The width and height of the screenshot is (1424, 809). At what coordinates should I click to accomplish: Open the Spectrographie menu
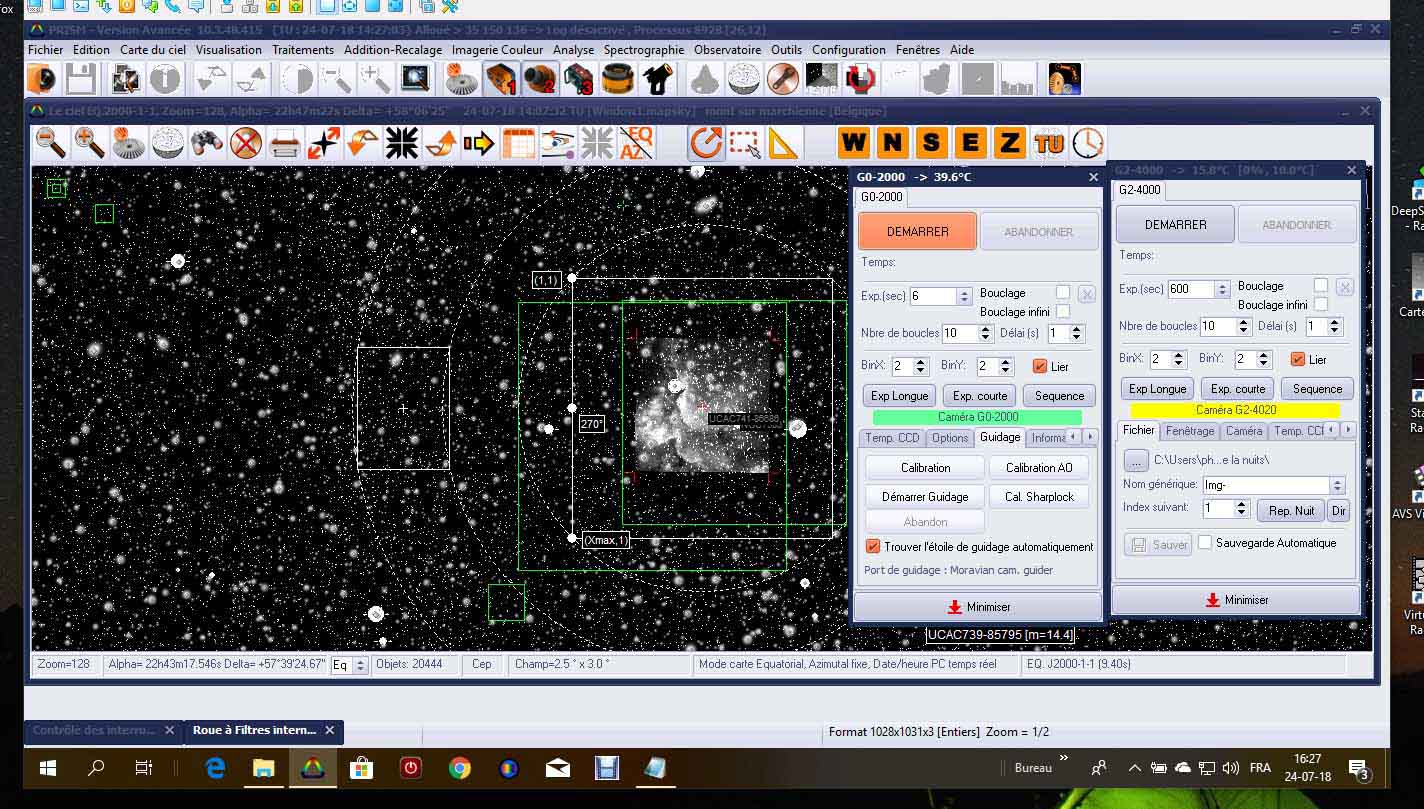click(644, 49)
